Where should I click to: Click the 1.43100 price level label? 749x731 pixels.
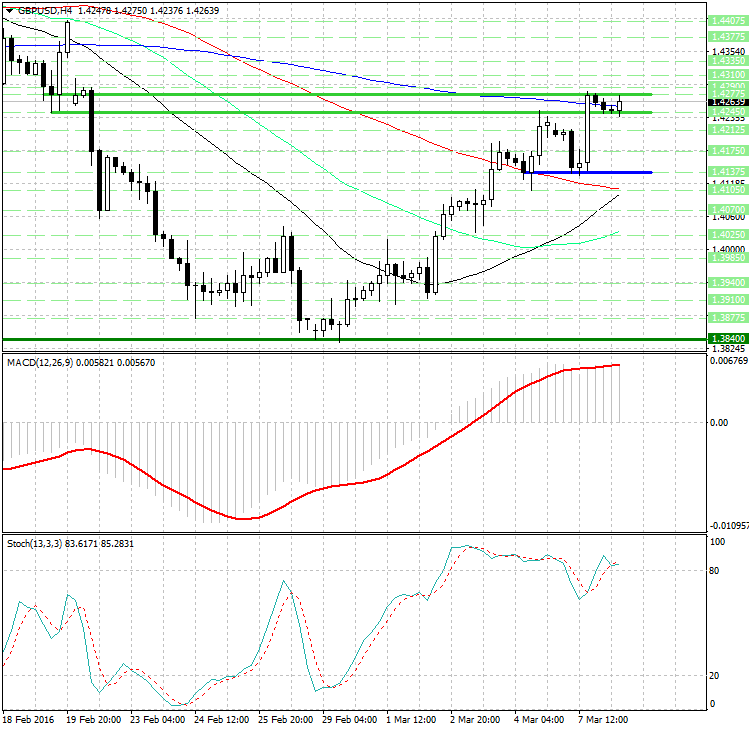click(x=728, y=75)
